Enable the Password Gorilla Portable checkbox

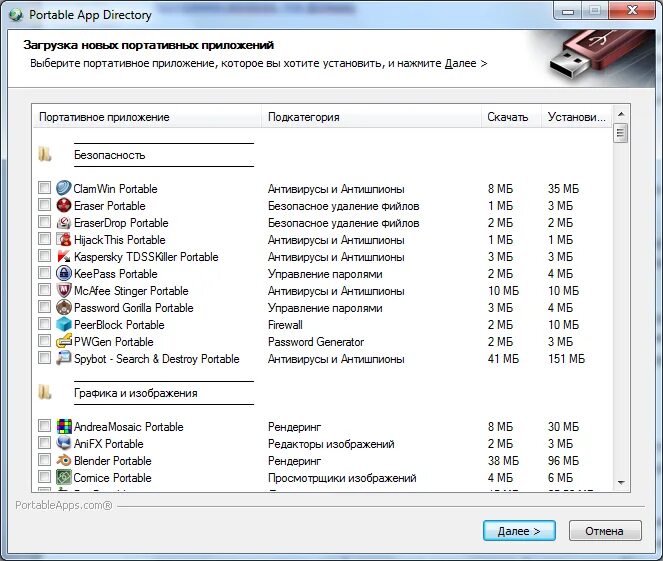click(x=44, y=306)
